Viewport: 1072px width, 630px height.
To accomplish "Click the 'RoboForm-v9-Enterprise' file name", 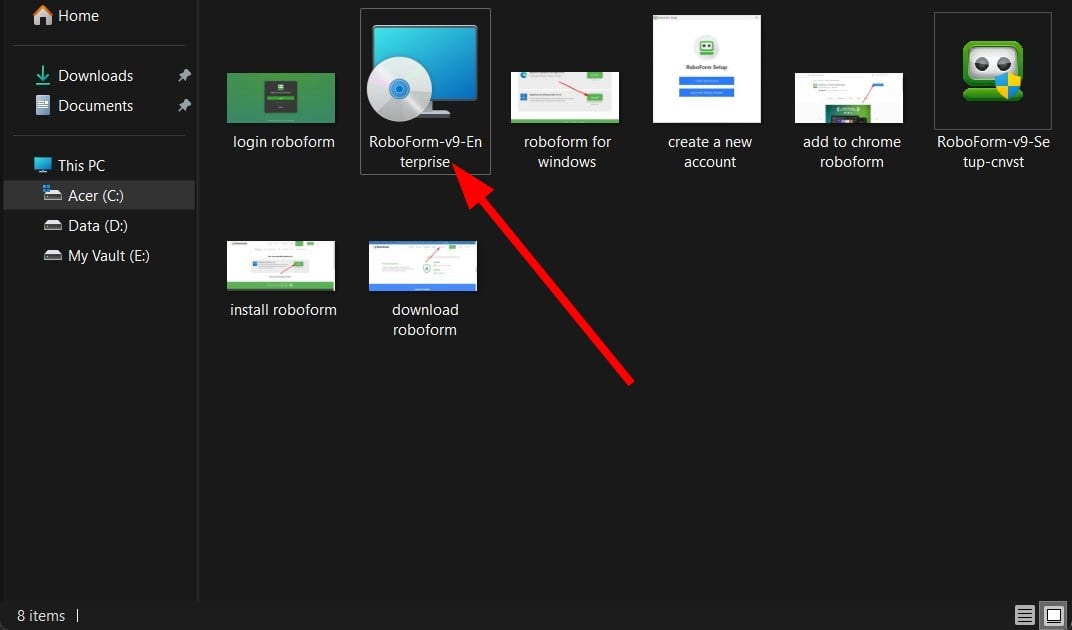I will point(425,152).
